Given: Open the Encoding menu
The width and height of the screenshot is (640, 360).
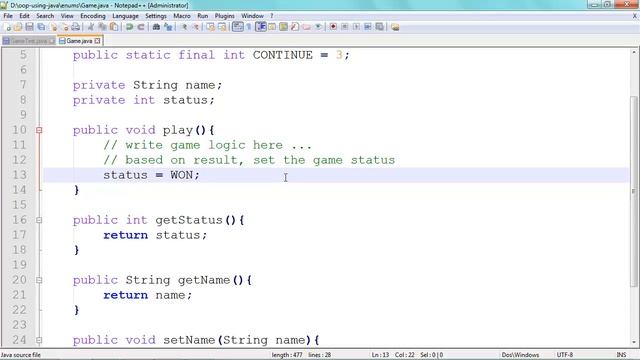Looking at the screenshot, I should [x=93, y=16].
